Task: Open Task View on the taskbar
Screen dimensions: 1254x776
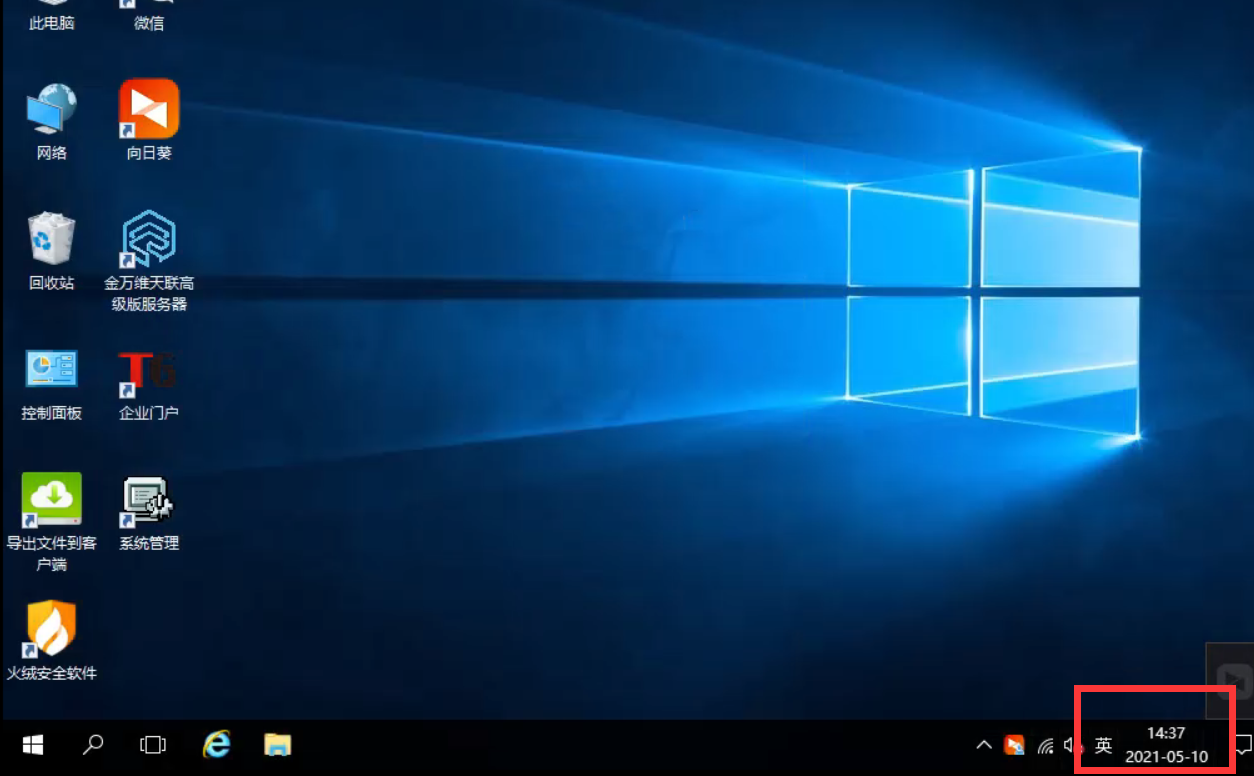Action: click(152, 745)
